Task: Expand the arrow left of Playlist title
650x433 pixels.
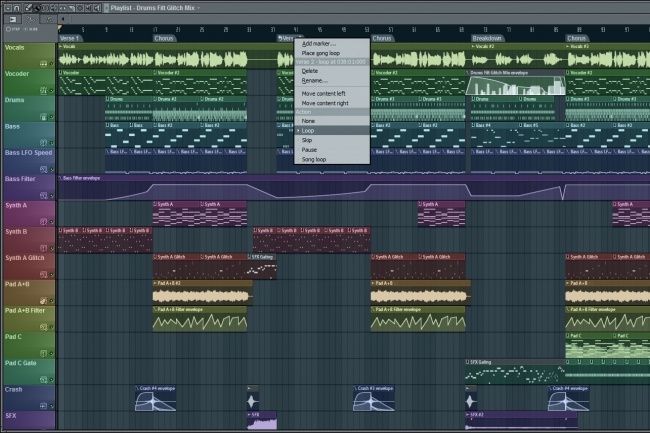Action: click(x=107, y=8)
